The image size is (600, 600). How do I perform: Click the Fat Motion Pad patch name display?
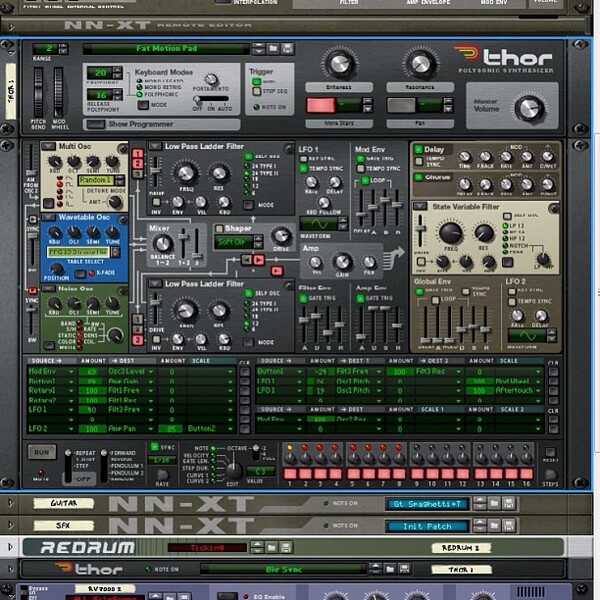(x=166, y=49)
